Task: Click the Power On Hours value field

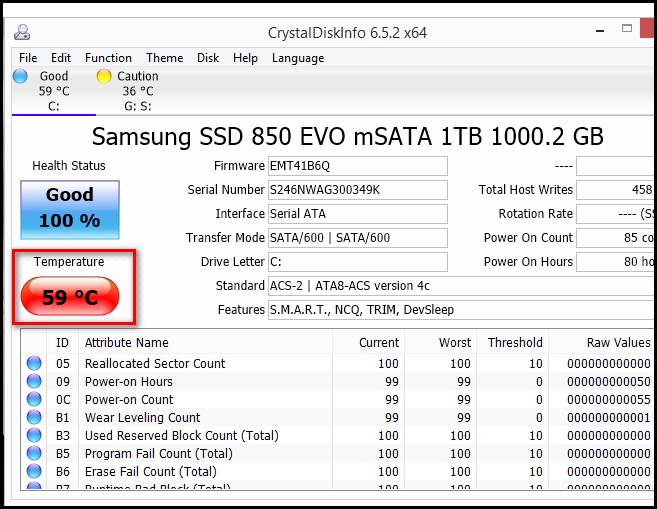Action: [x=615, y=262]
